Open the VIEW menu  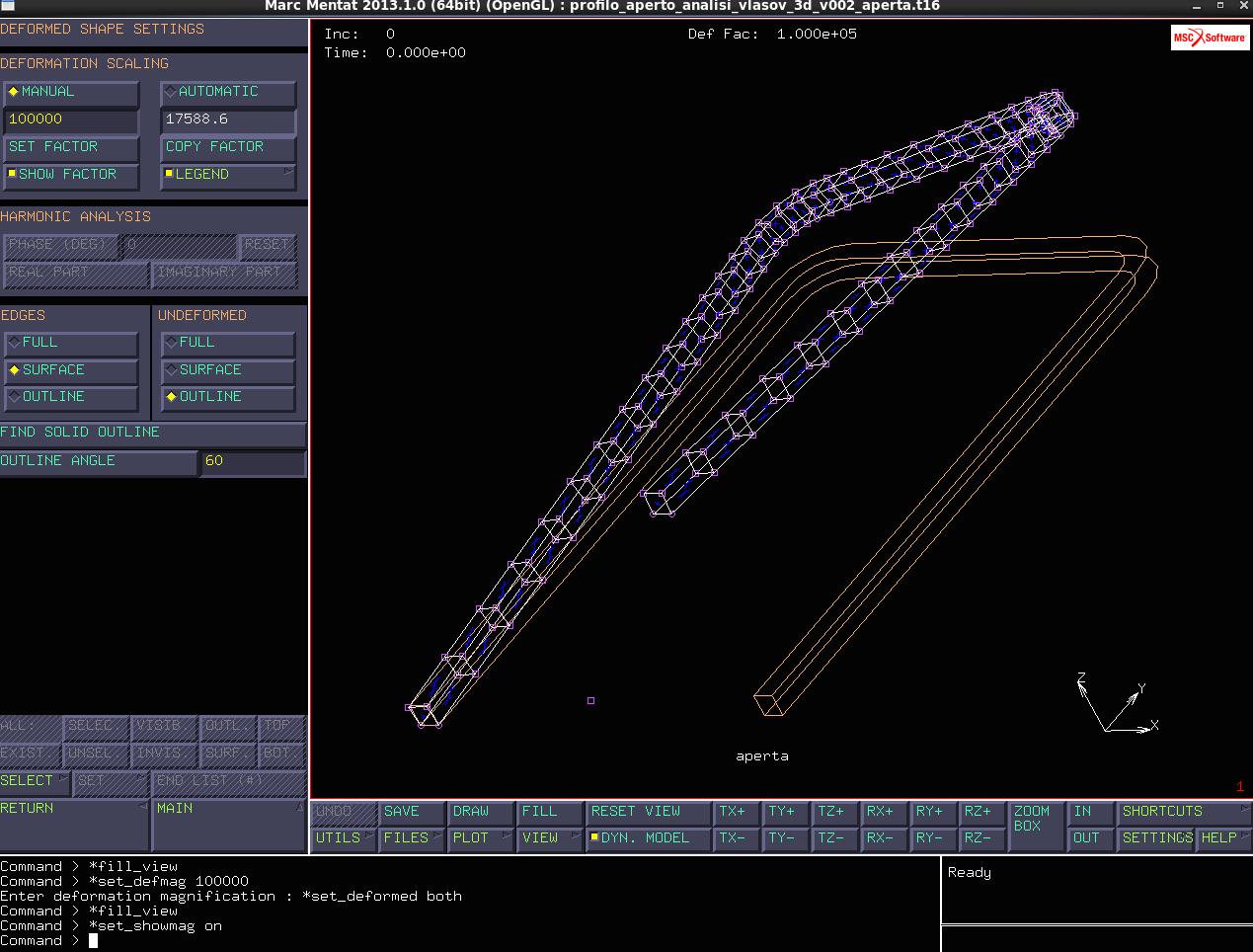[x=549, y=838]
